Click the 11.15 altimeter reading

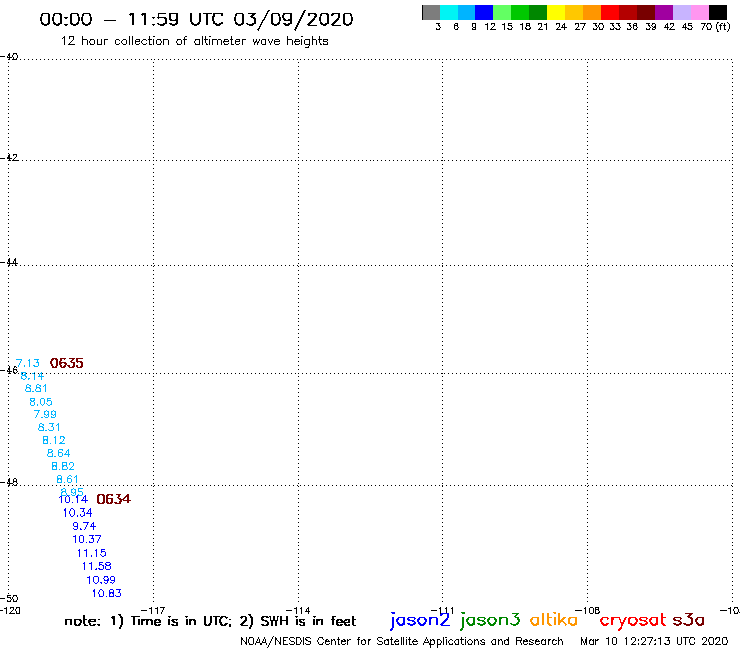pos(92,553)
